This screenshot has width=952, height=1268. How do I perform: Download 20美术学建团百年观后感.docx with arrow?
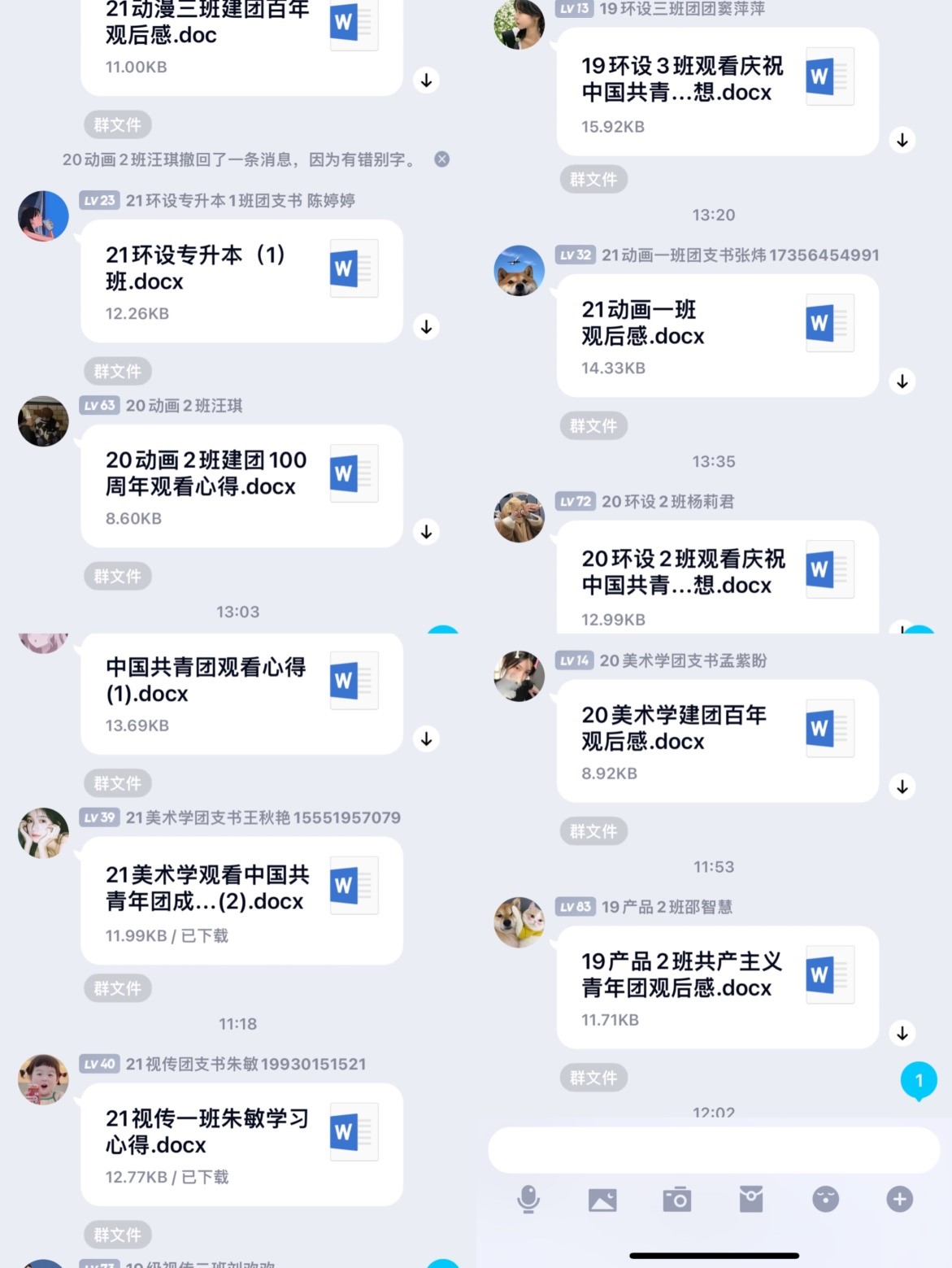coord(902,787)
